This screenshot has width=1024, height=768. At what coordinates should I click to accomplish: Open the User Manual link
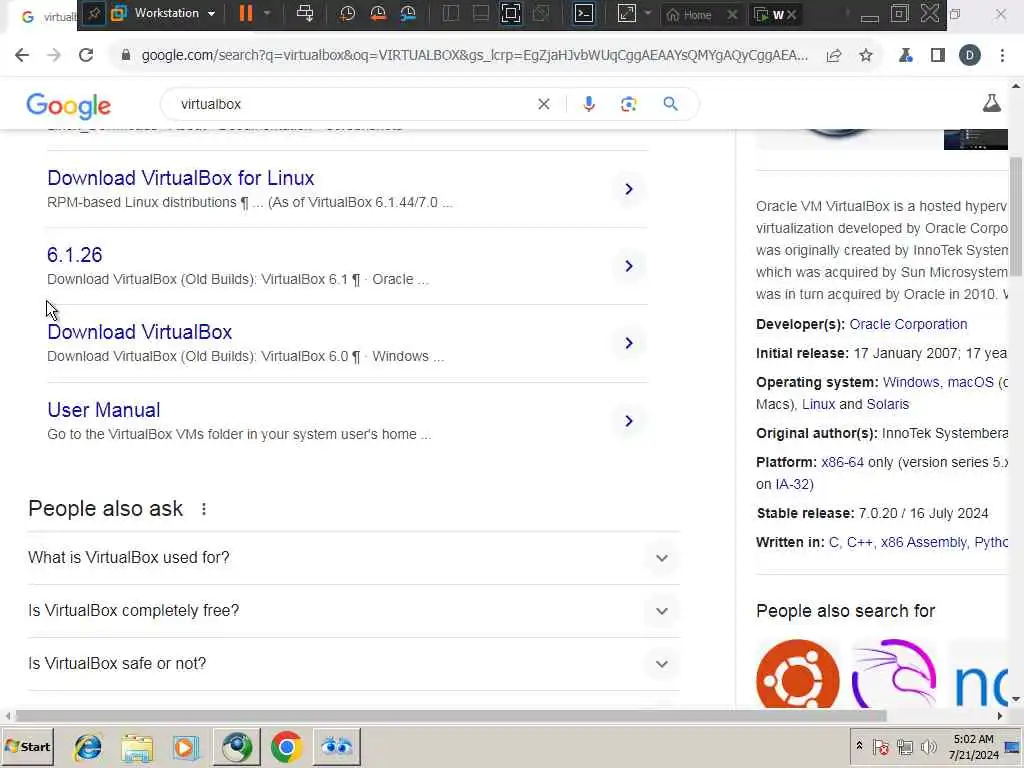click(104, 409)
